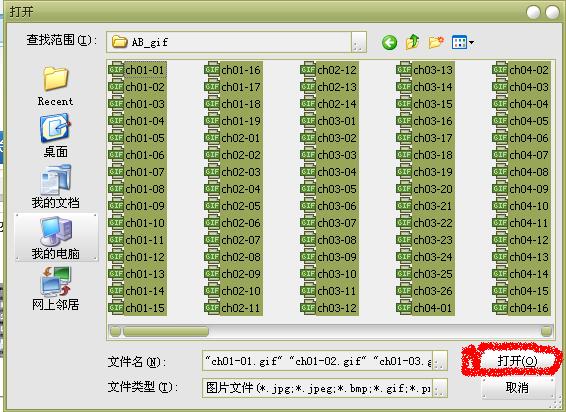Go up one folder level icon

click(x=413, y=42)
